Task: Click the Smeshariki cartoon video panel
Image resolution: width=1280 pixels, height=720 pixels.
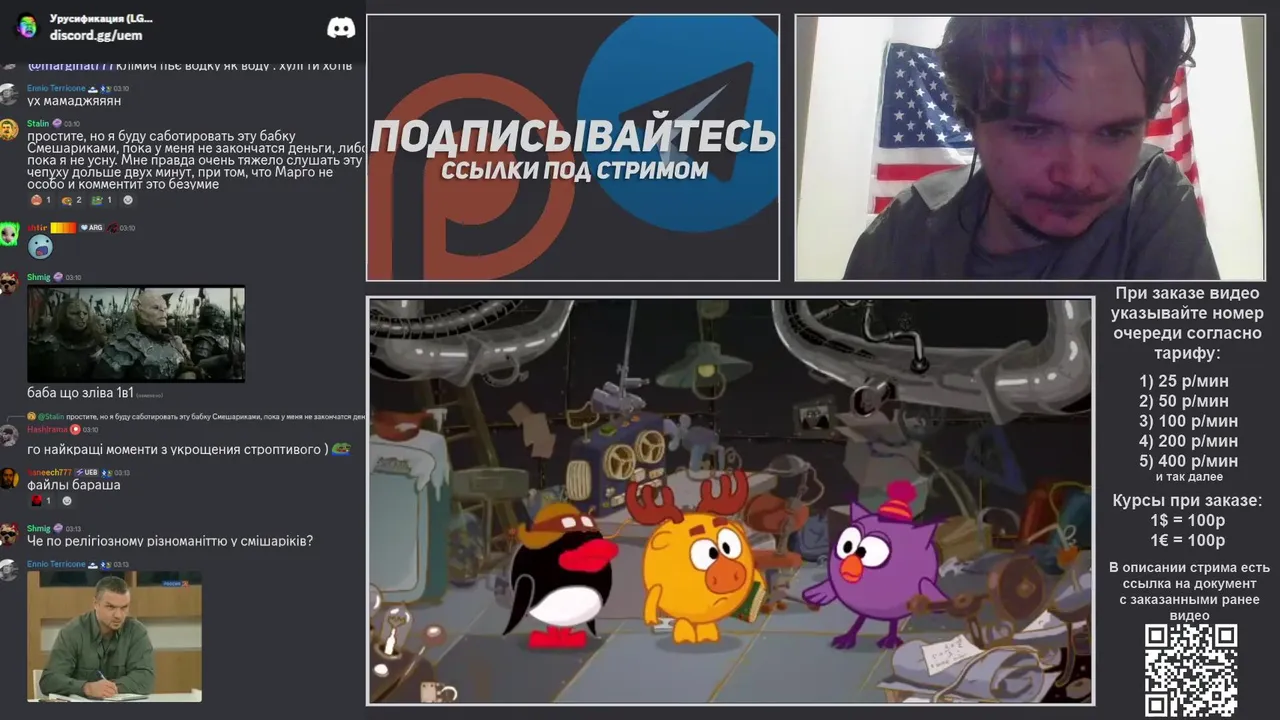Action: 731,501
